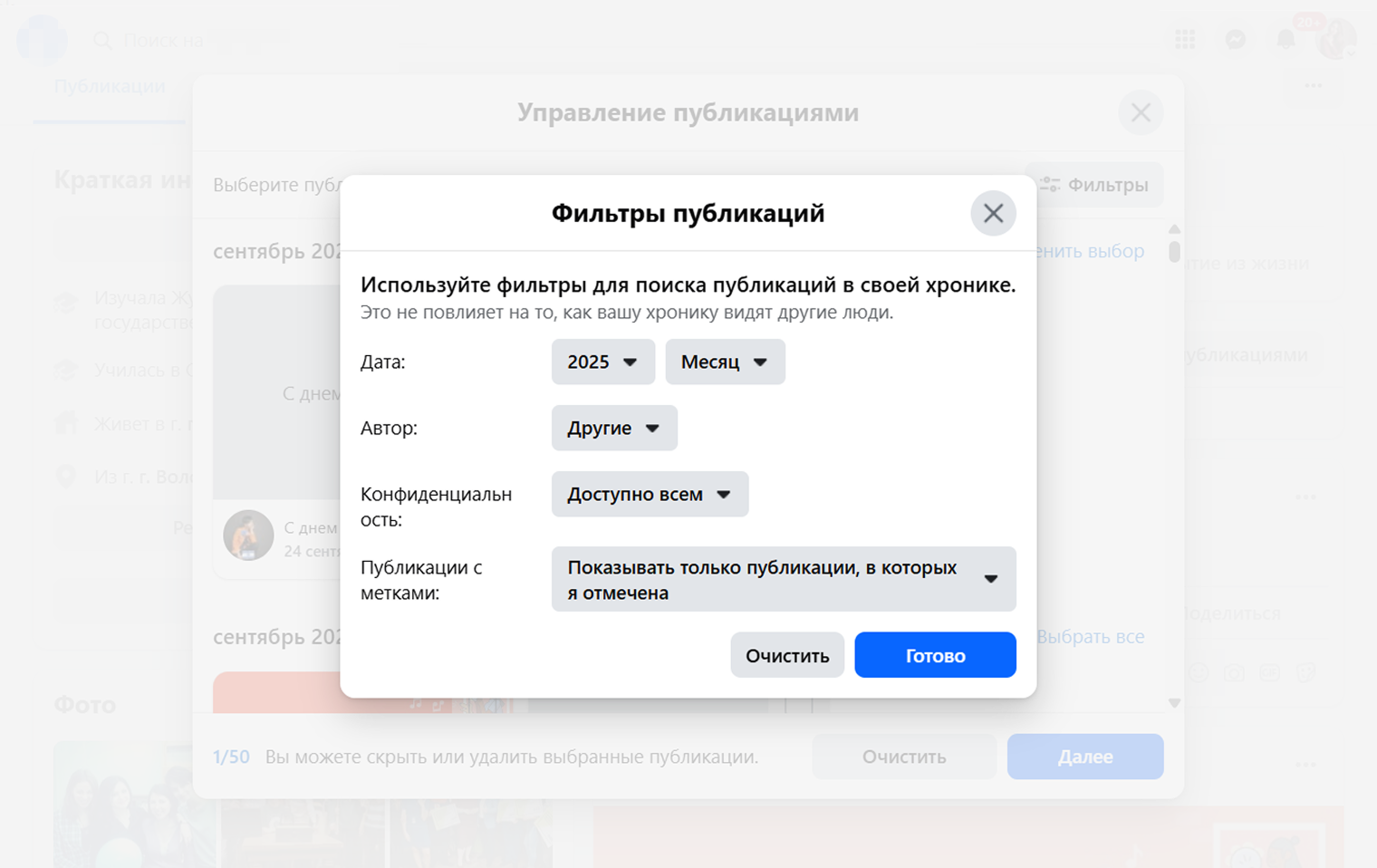Open the notifications bell icon
This screenshot has width=1377, height=868.
pyautogui.click(x=1286, y=40)
